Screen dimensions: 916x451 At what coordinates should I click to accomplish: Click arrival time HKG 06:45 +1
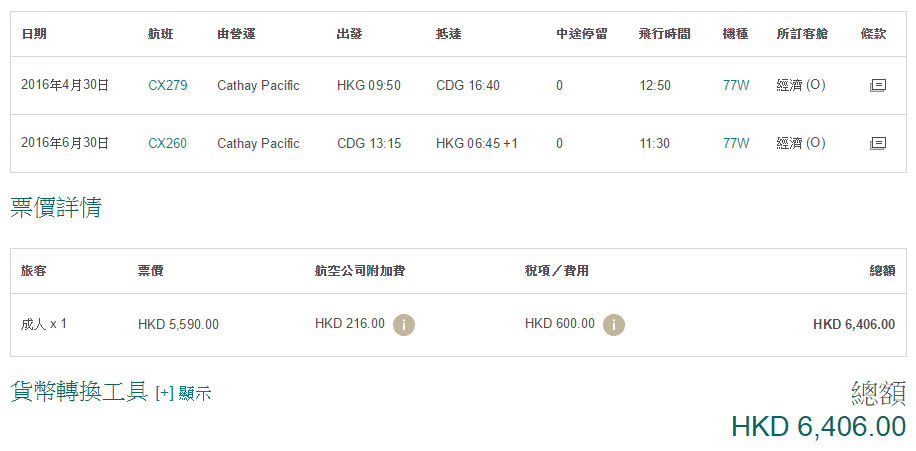point(477,144)
